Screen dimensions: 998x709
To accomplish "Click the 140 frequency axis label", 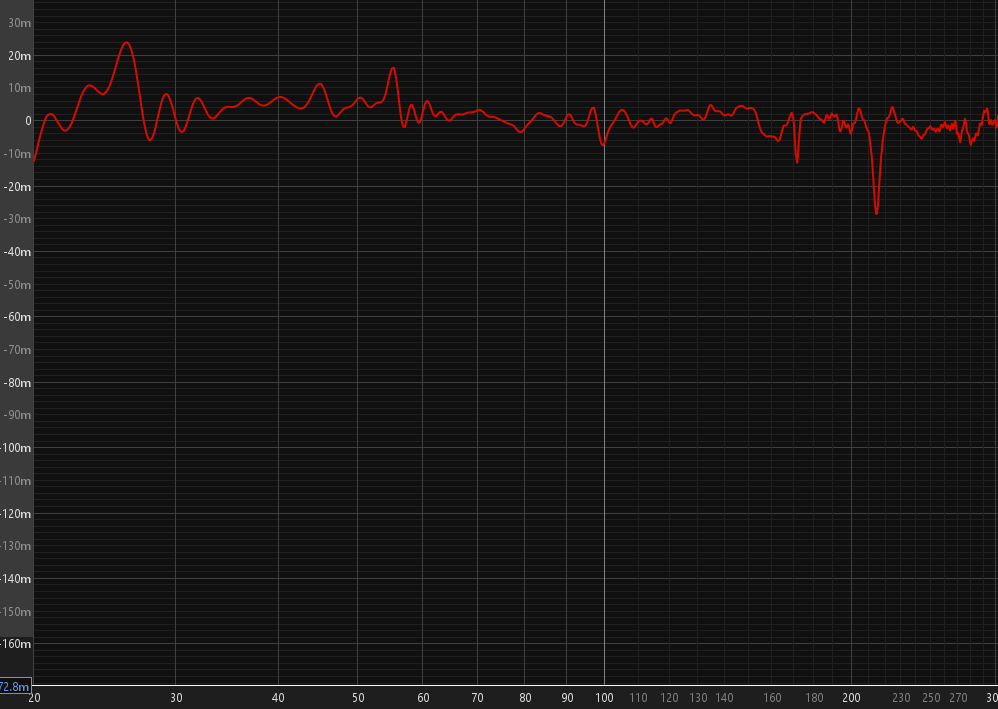I will [724, 698].
